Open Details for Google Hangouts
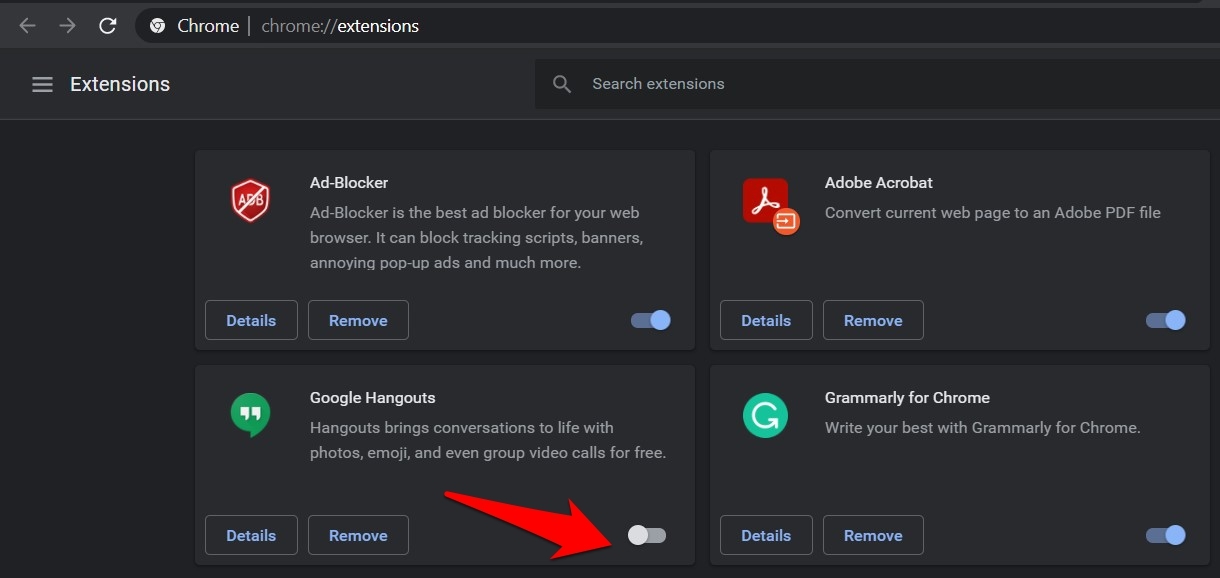This screenshot has height=578, width=1220. [251, 535]
